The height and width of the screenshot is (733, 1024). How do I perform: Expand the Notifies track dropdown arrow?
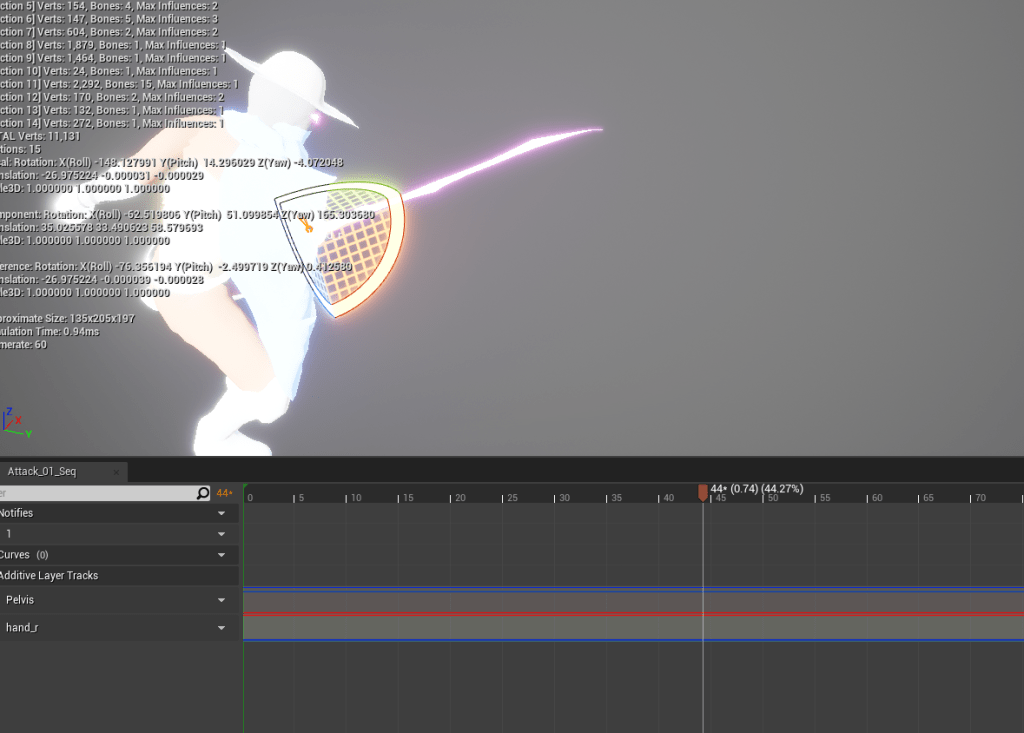click(x=221, y=514)
